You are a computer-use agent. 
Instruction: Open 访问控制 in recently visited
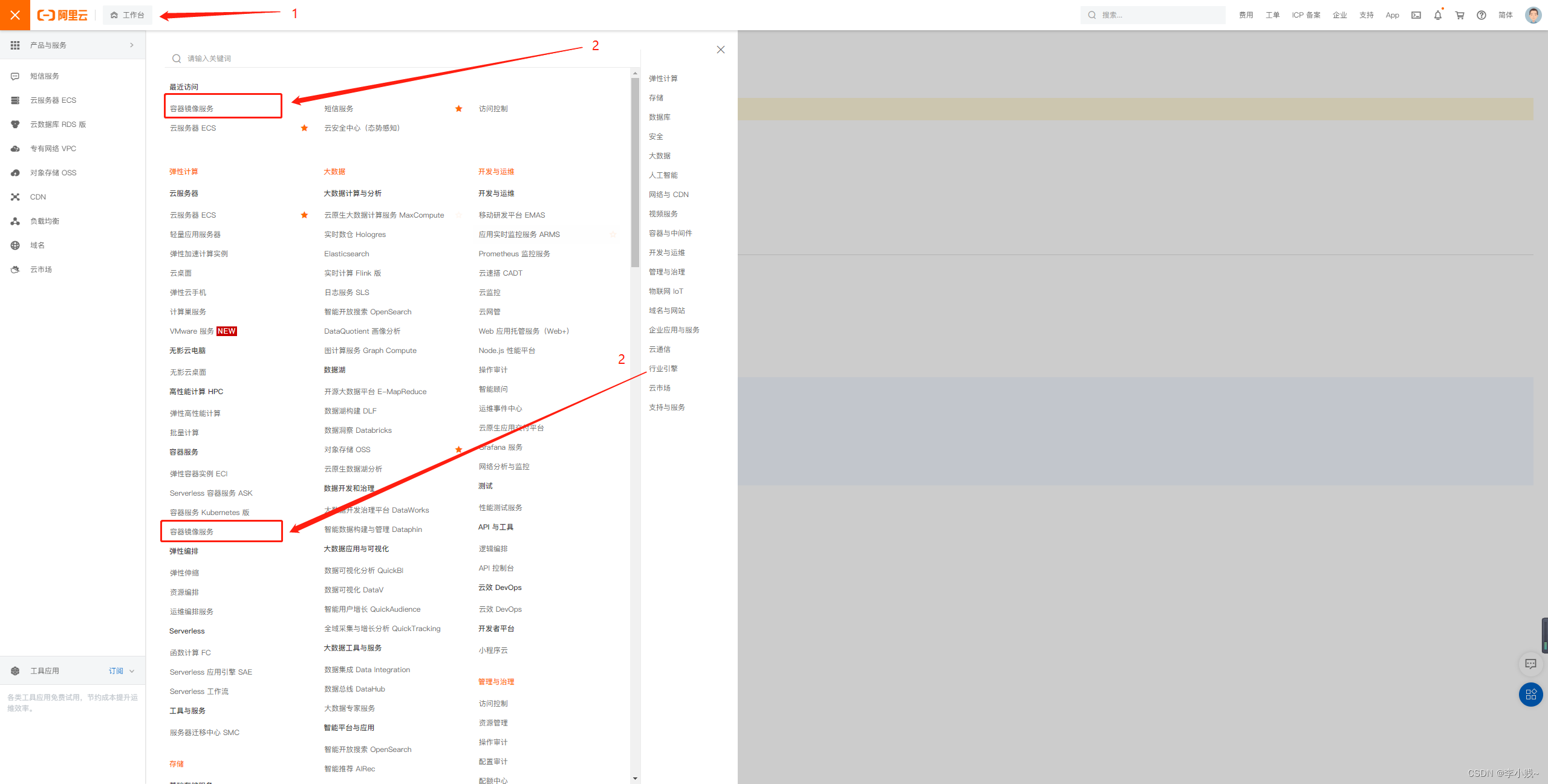click(493, 109)
